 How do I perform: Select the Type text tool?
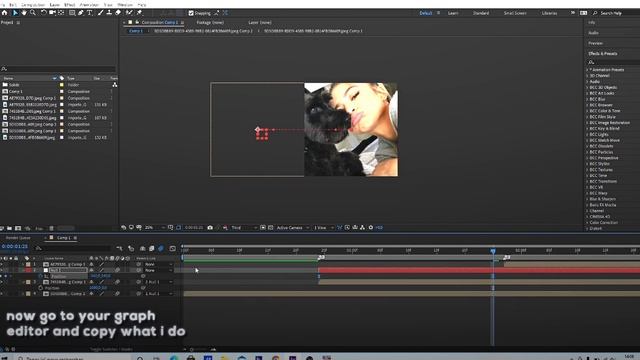tap(89, 13)
